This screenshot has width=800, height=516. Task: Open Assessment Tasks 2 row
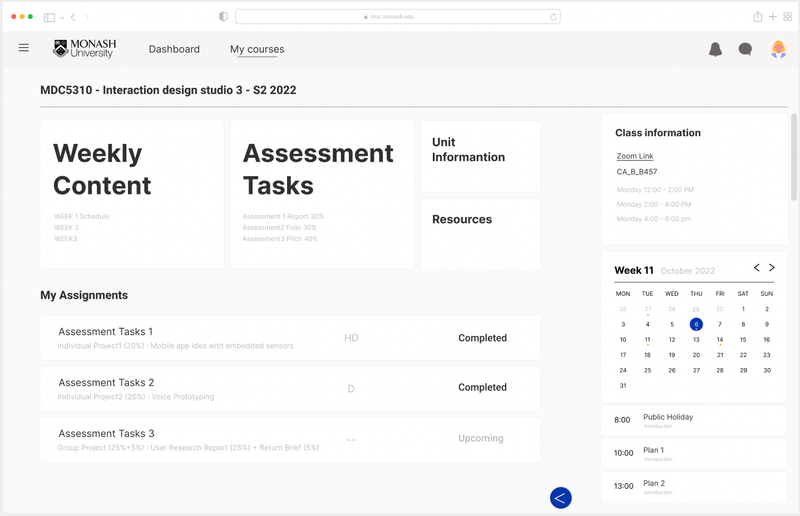(x=290, y=389)
